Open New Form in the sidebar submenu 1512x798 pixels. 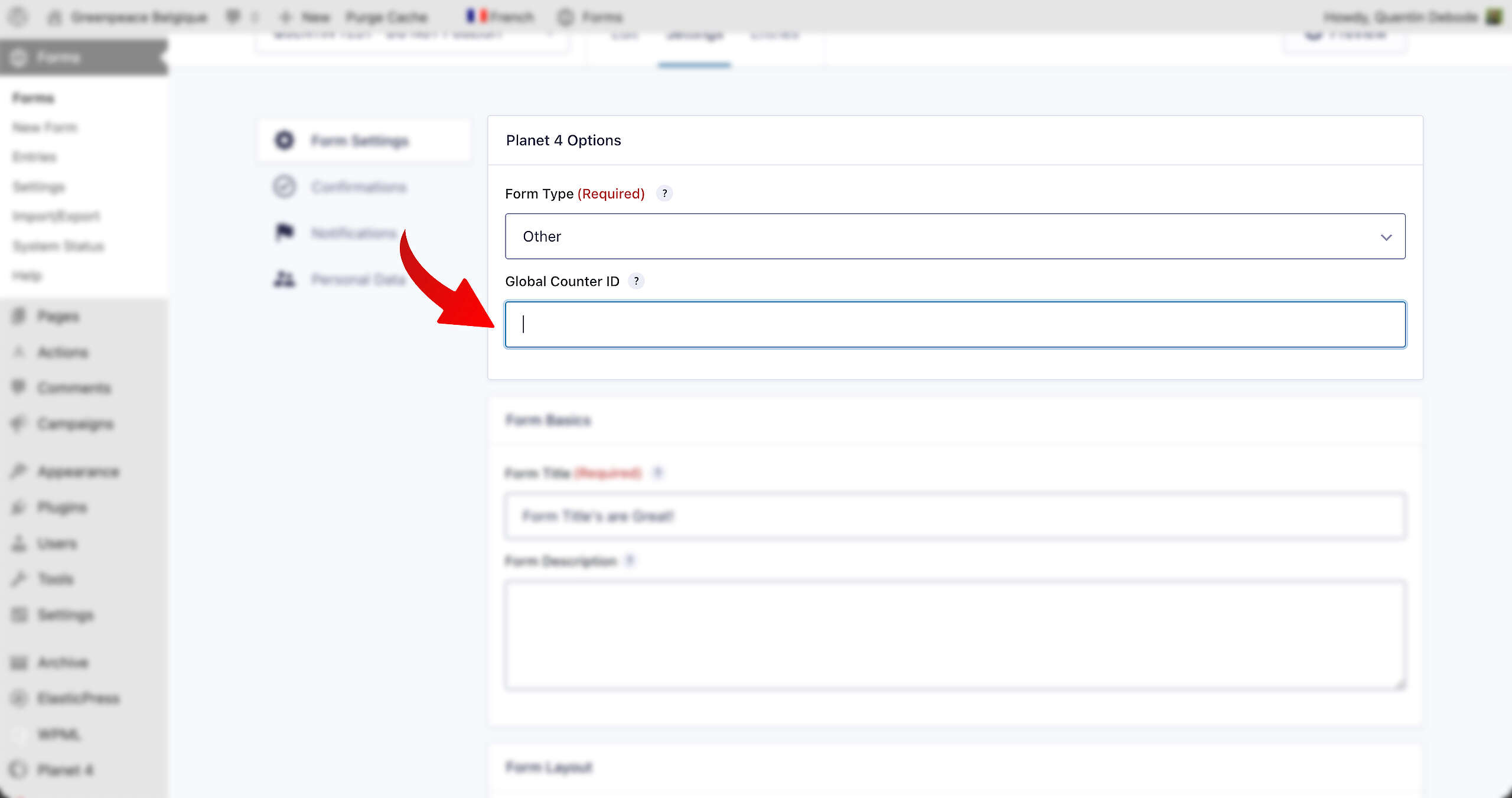tap(45, 128)
